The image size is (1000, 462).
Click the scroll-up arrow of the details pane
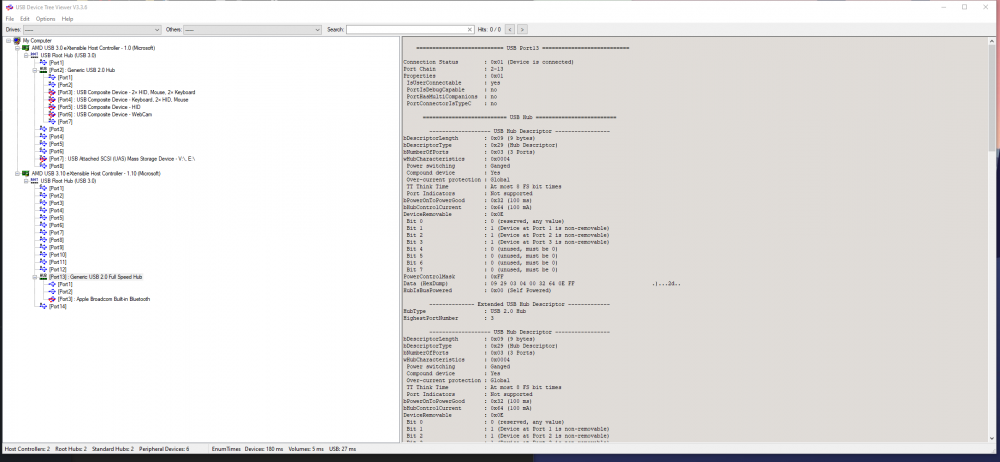[x=992, y=41]
